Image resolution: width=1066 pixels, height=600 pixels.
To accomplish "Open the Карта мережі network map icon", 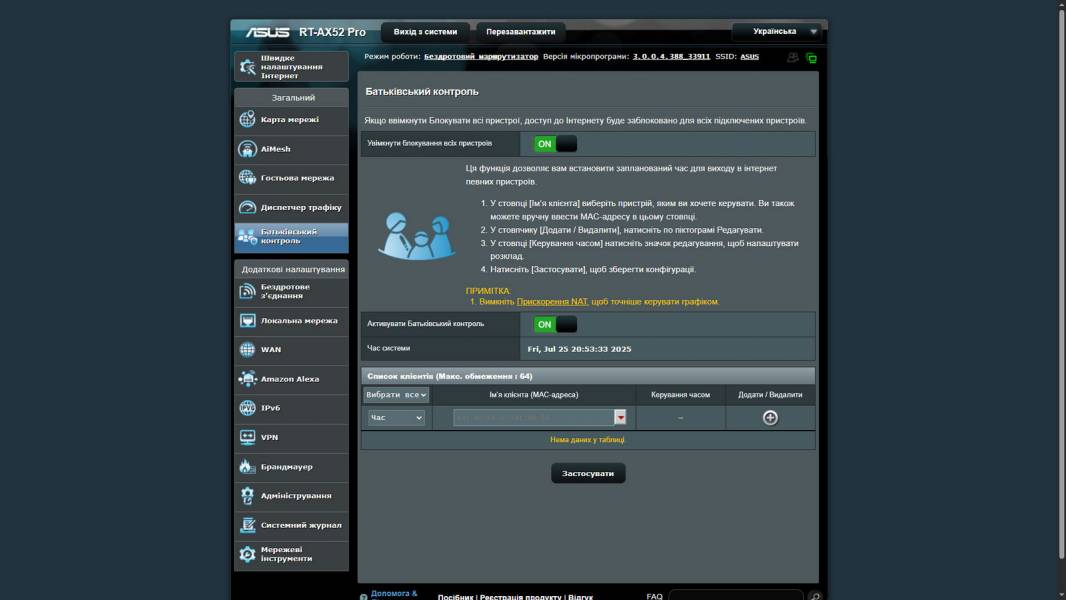I will [x=247, y=120].
